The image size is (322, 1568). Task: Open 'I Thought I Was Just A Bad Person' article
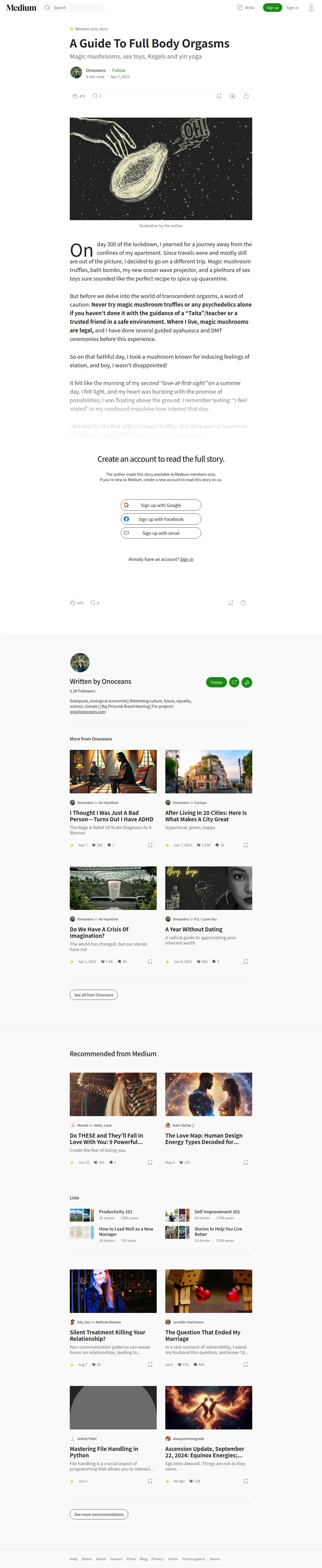111,816
